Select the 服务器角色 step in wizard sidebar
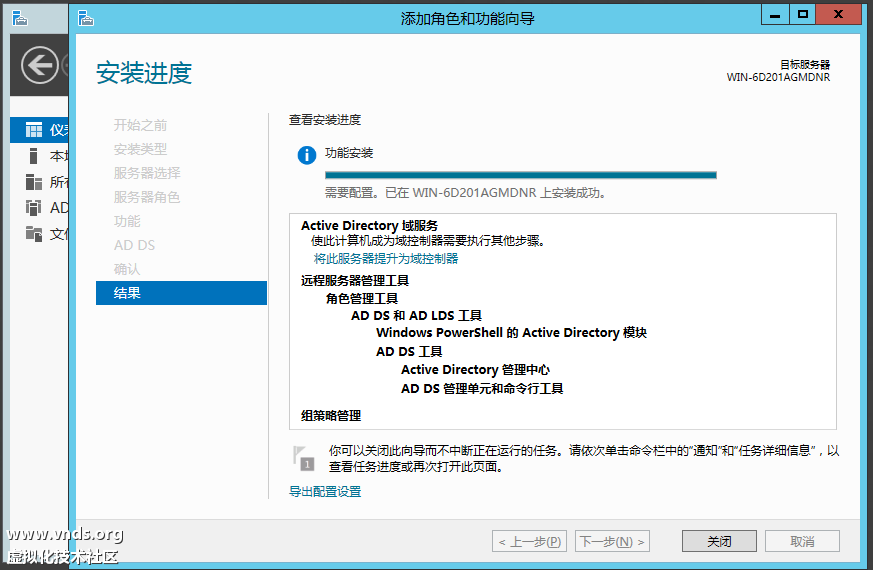Screen dimensions: 873x570 point(146,197)
